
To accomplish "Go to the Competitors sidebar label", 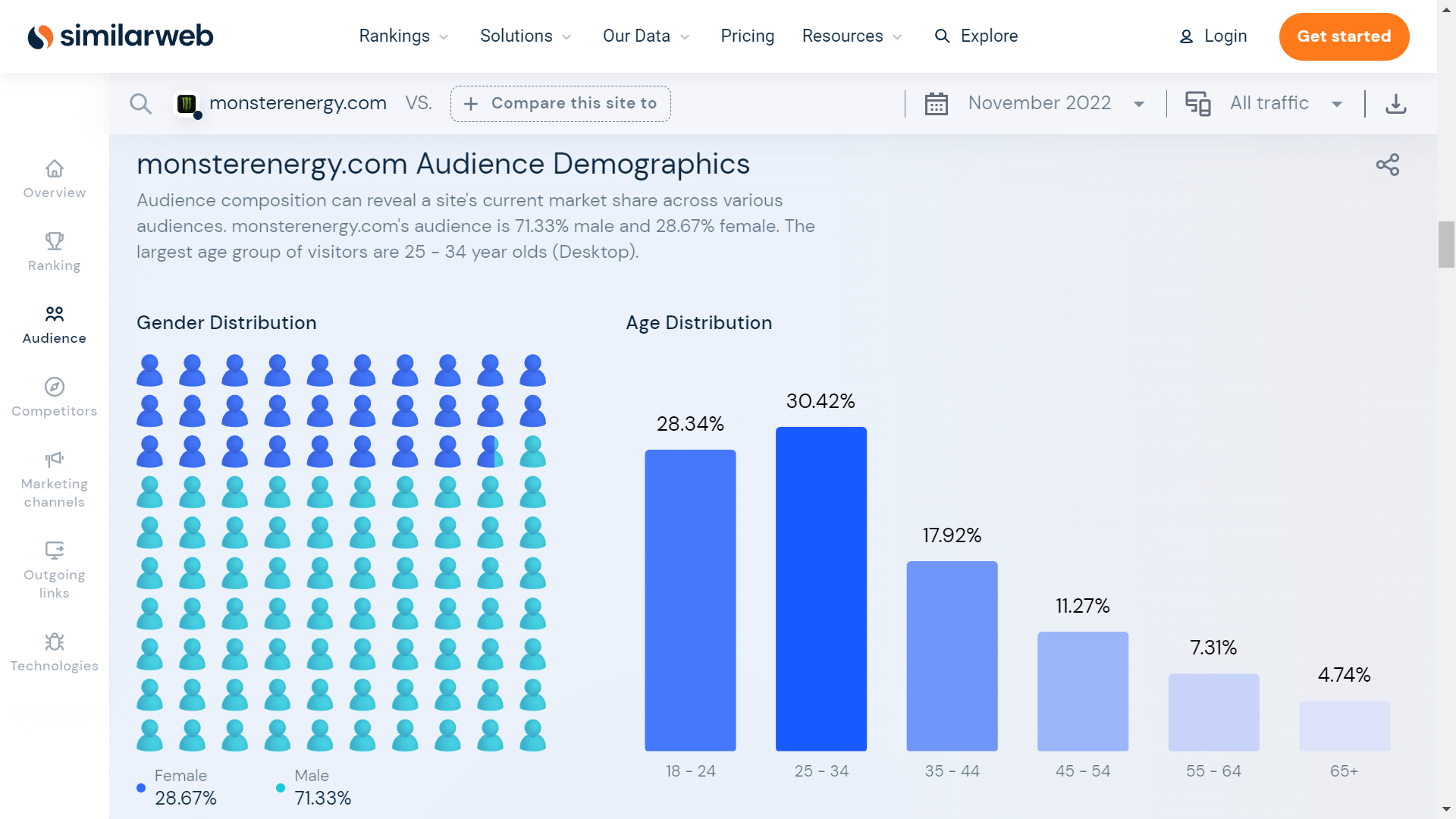I will tap(55, 411).
